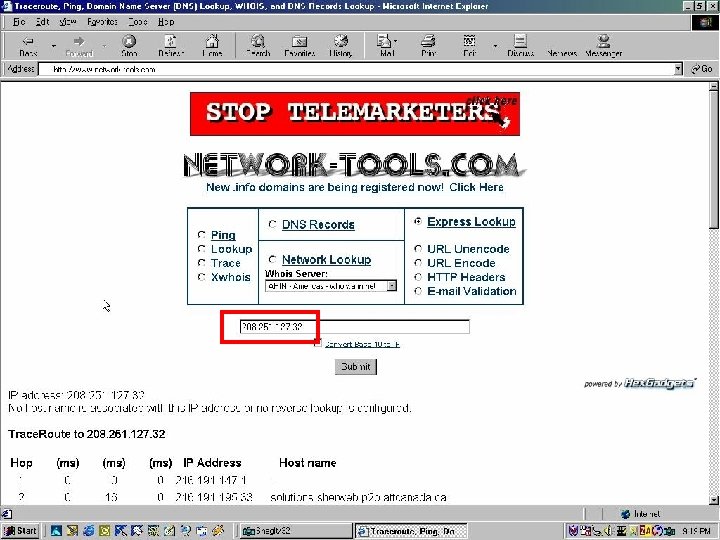Click the Mail toolbar button

click(x=385, y=46)
